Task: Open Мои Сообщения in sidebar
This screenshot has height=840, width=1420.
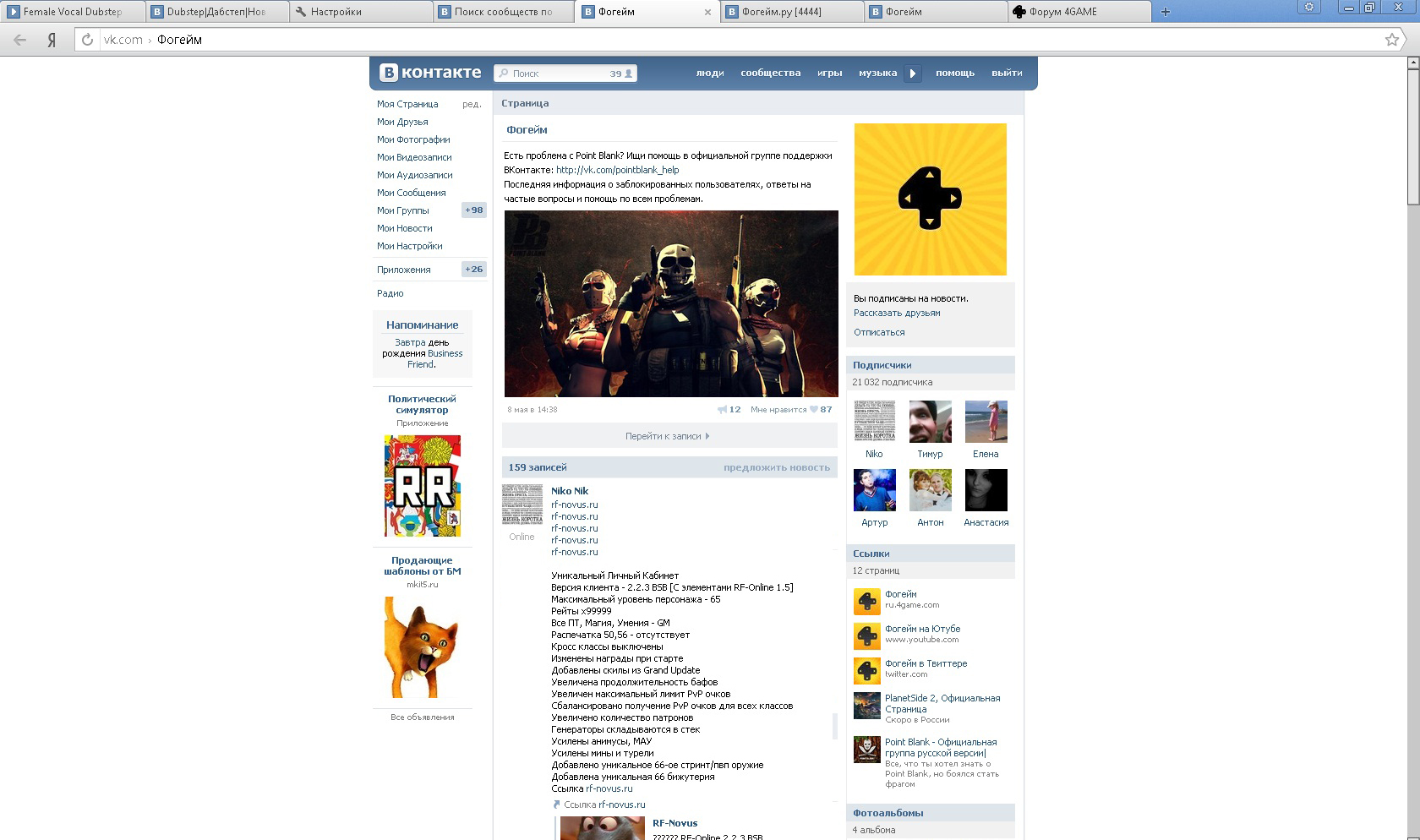Action: [x=411, y=193]
